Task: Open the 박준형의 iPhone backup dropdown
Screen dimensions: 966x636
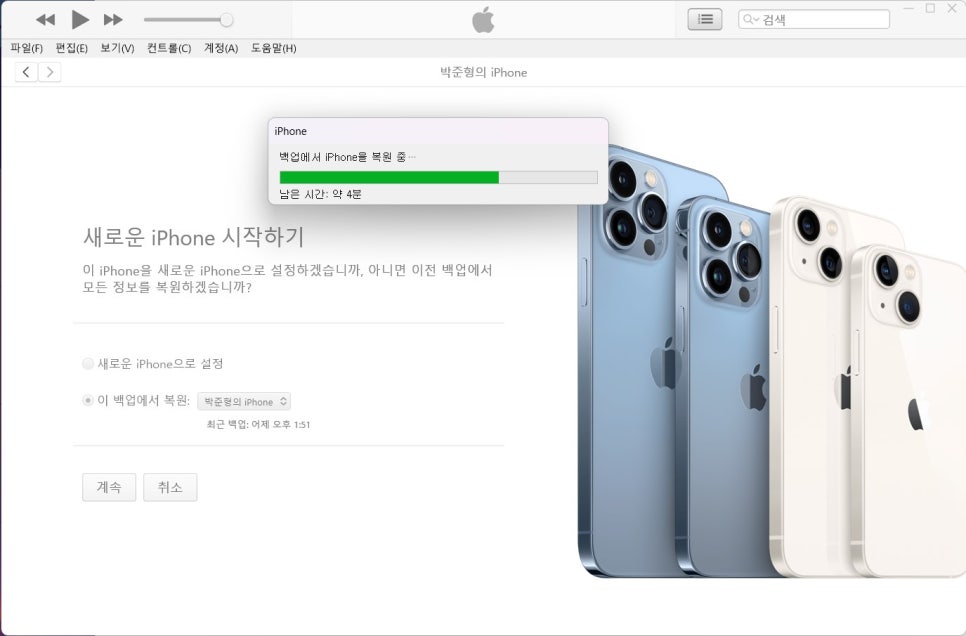Action: coord(244,401)
